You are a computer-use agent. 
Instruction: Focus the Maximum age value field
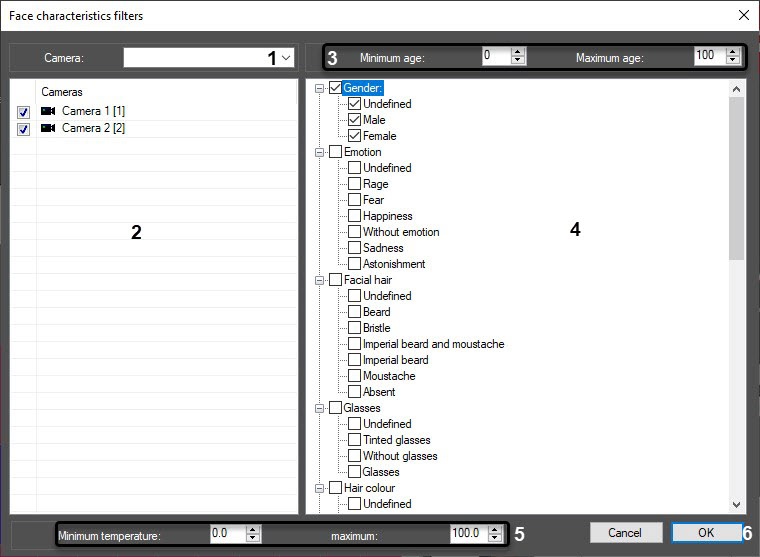click(x=710, y=56)
